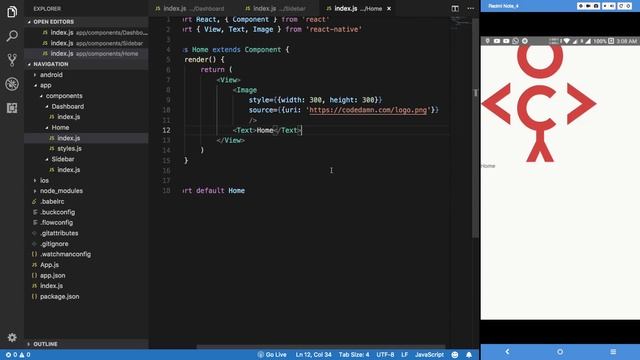Open the Search view icon

pyautogui.click(x=12, y=36)
